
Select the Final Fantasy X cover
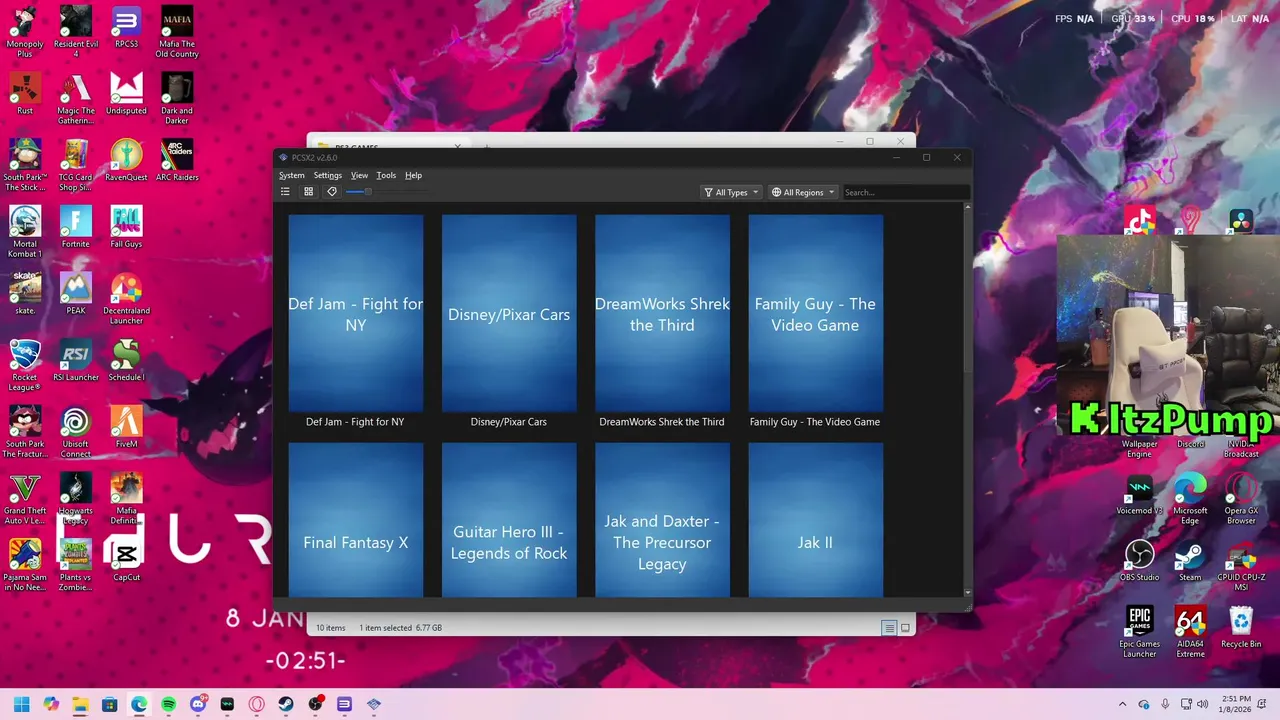356,520
